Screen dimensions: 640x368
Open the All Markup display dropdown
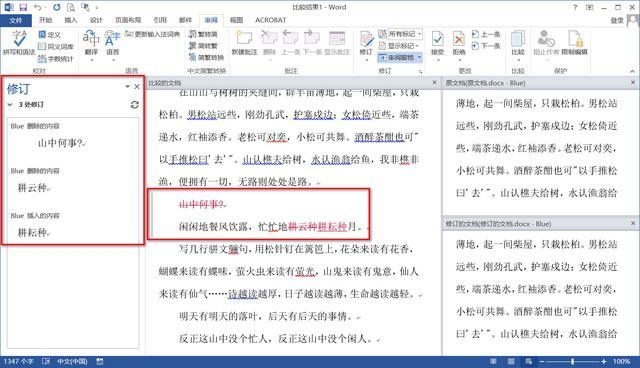point(400,34)
